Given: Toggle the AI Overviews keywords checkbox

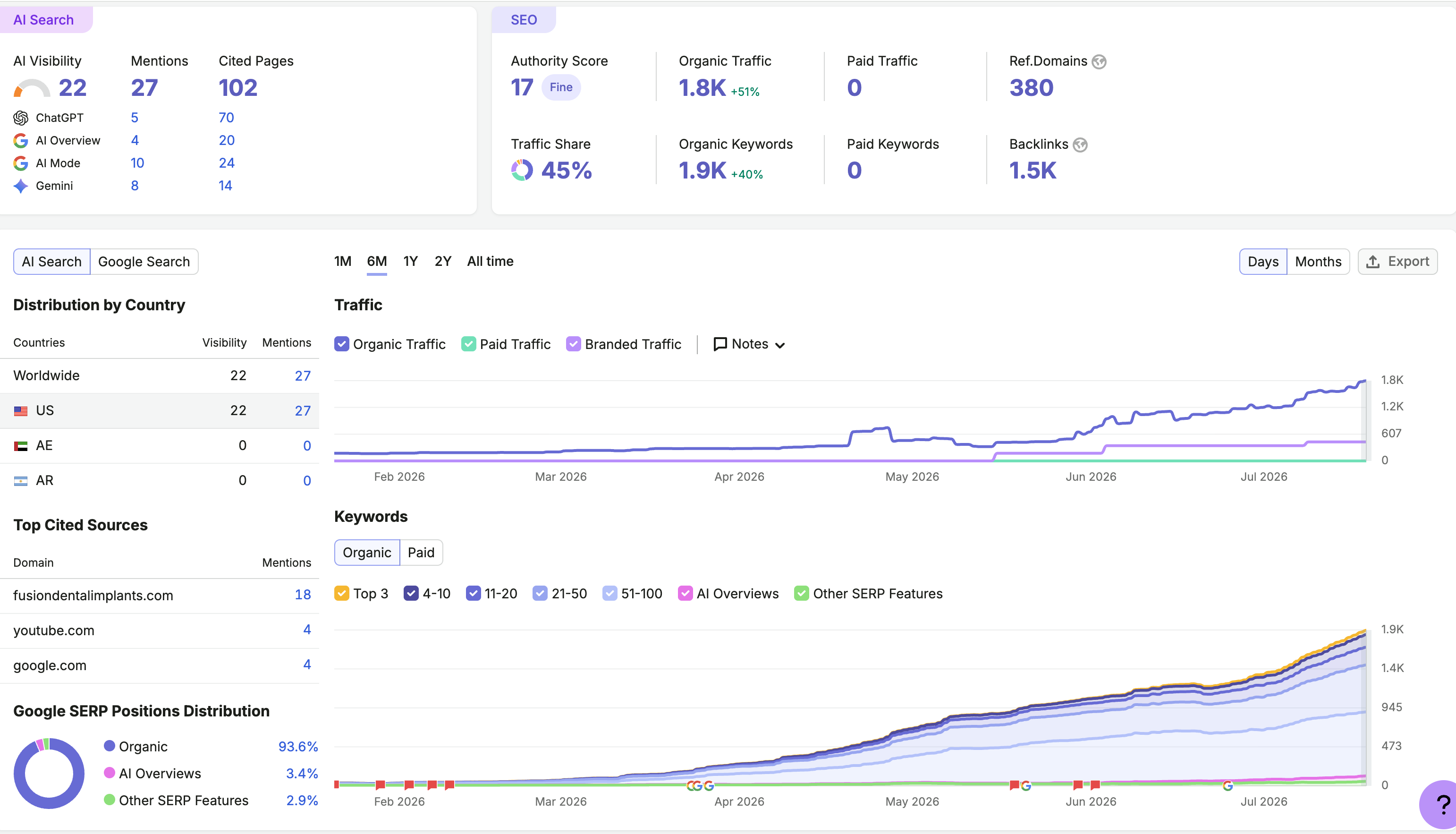Looking at the screenshot, I should coord(685,594).
